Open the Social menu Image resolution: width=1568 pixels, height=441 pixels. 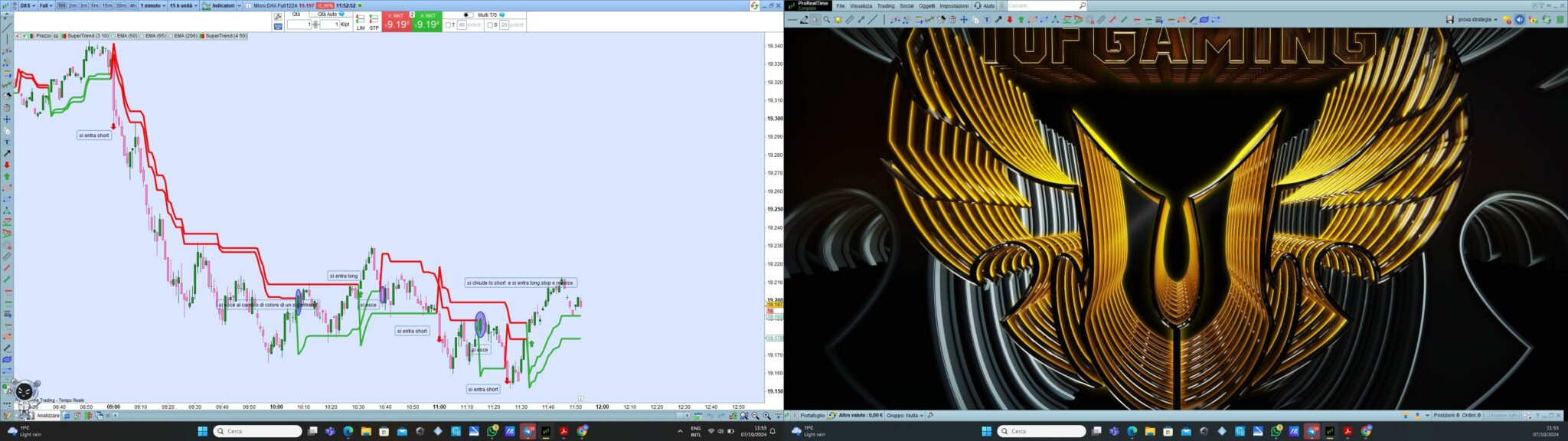coord(906,6)
